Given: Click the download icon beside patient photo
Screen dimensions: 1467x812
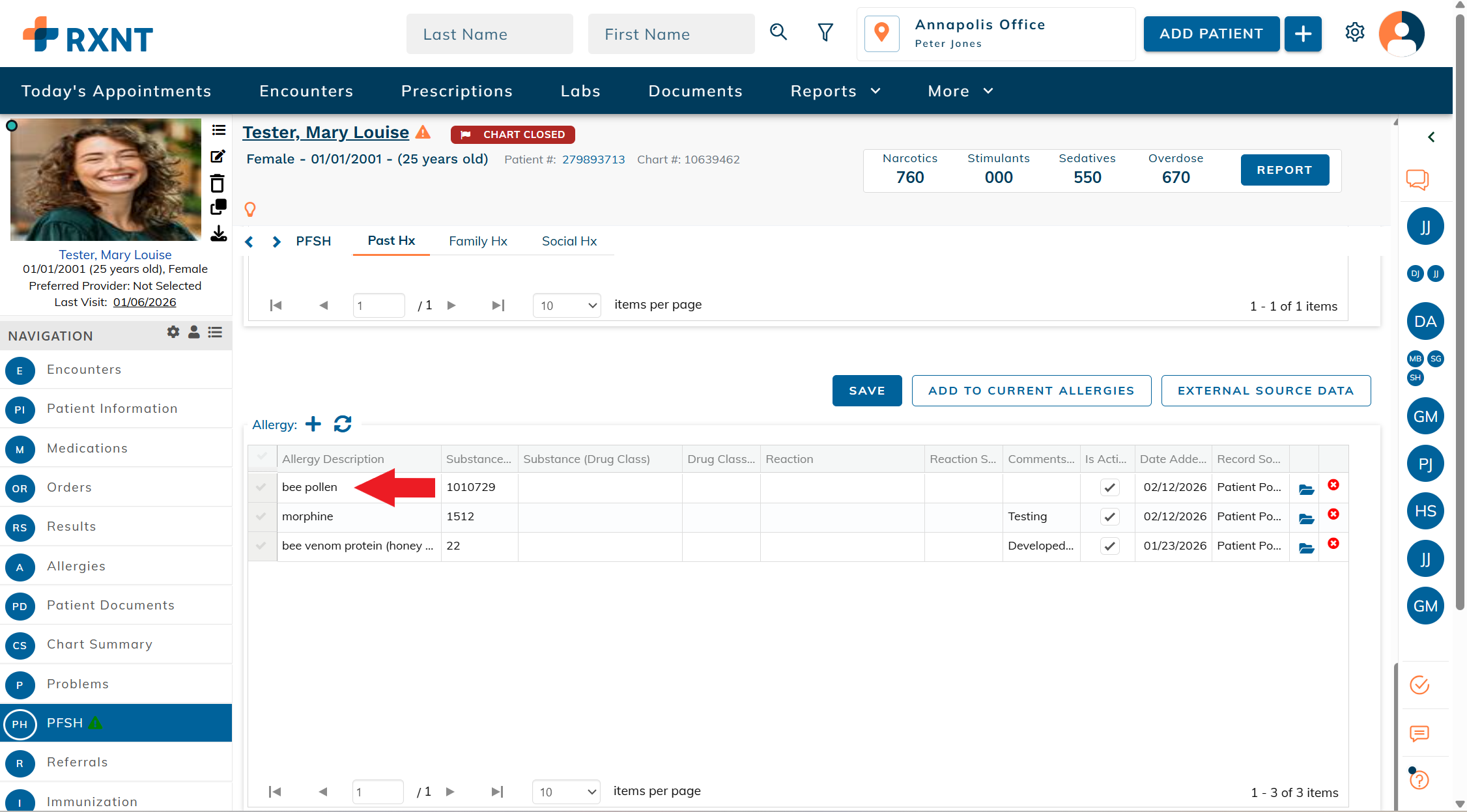Looking at the screenshot, I should coord(218,234).
